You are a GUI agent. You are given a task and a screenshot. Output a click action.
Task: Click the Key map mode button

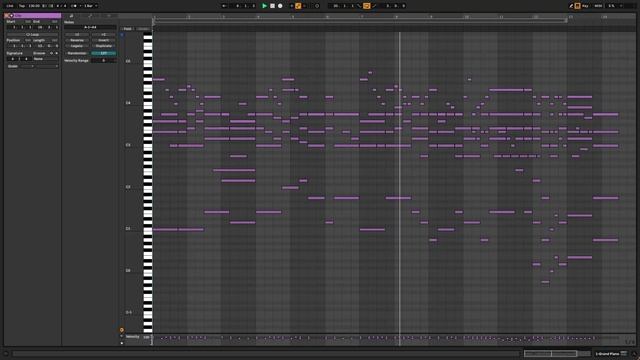coord(585,6)
